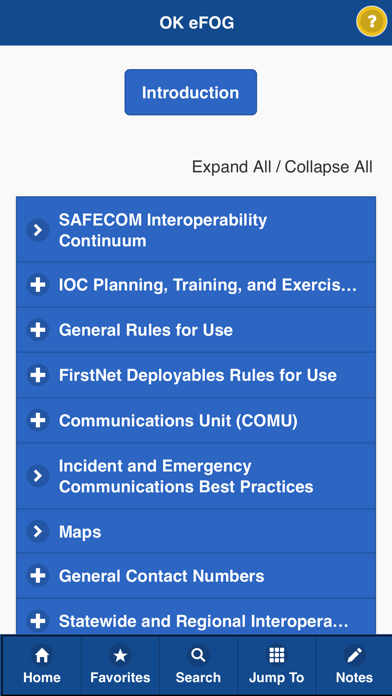Open the Jump To grid icon
Screen dimensions: 392x696
(276, 655)
